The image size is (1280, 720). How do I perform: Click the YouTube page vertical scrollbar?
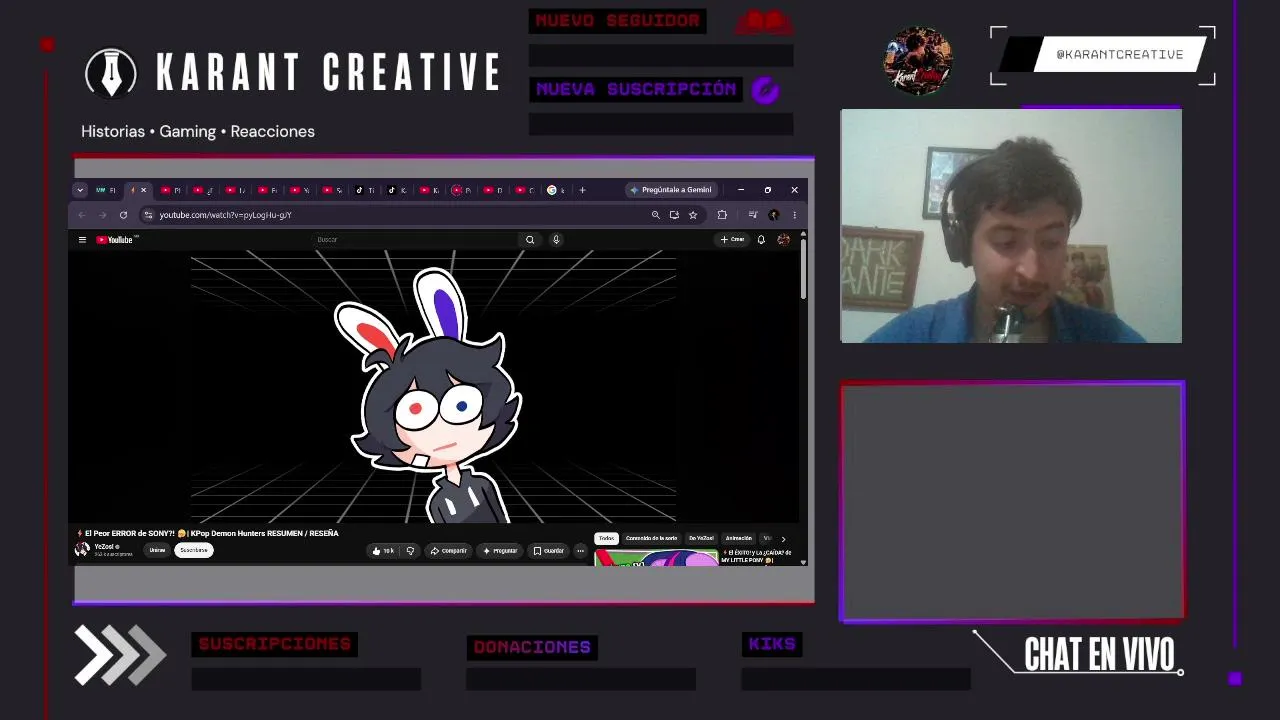(x=803, y=268)
